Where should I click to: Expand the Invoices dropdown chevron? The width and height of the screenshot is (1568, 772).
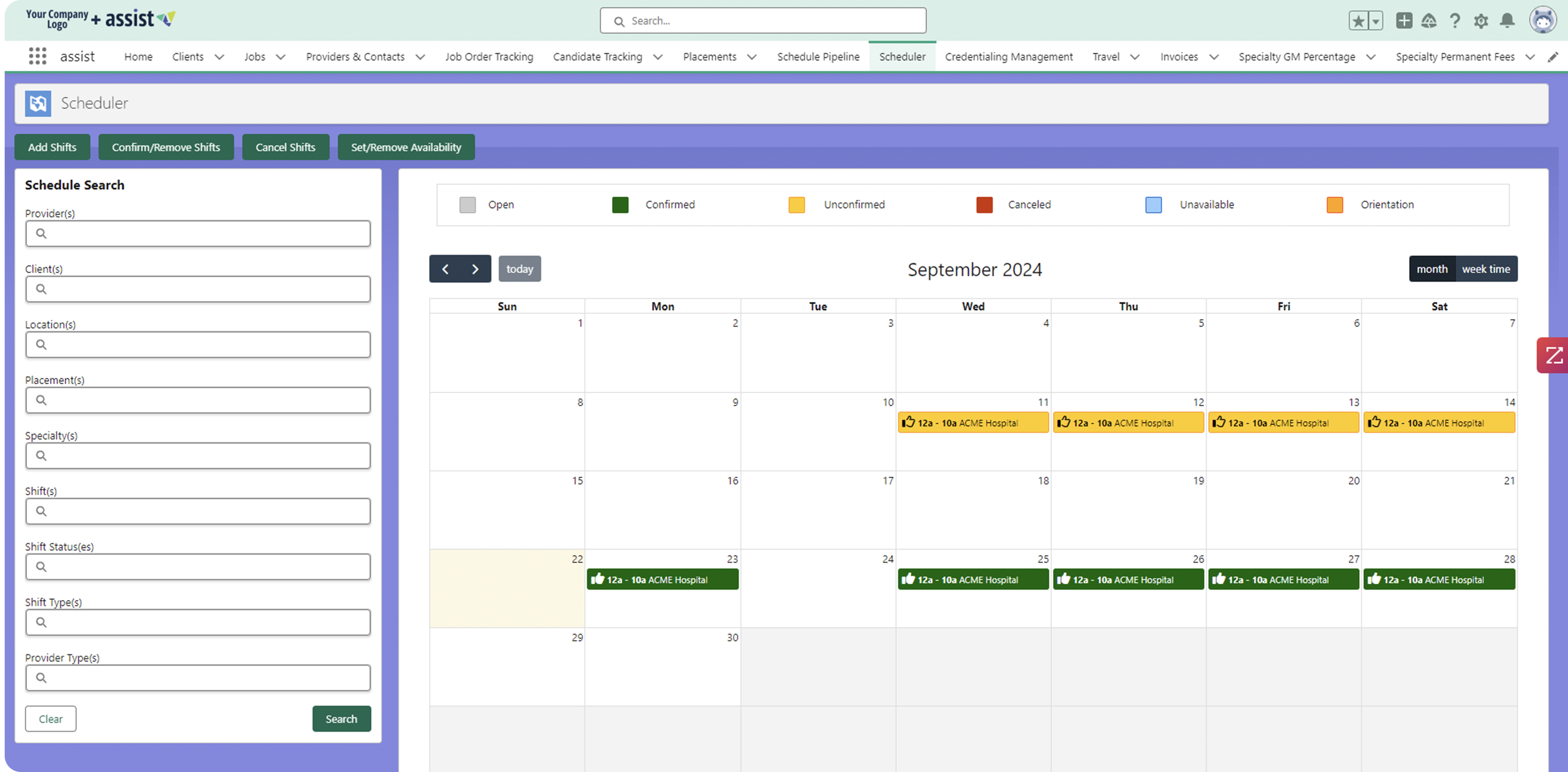click(1214, 57)
